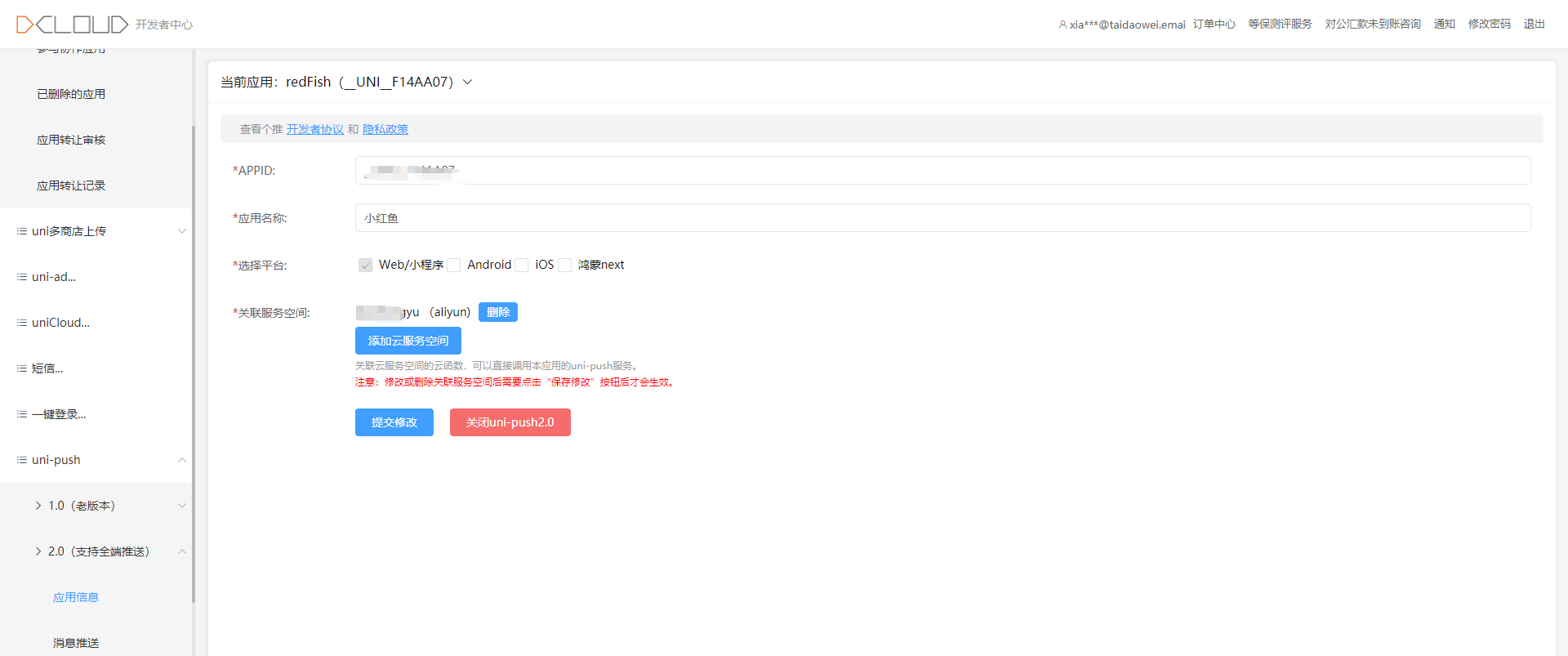Enable the 鸿蒙next platform checkbox
The image size is (1568, 656).
coord(564,265)
